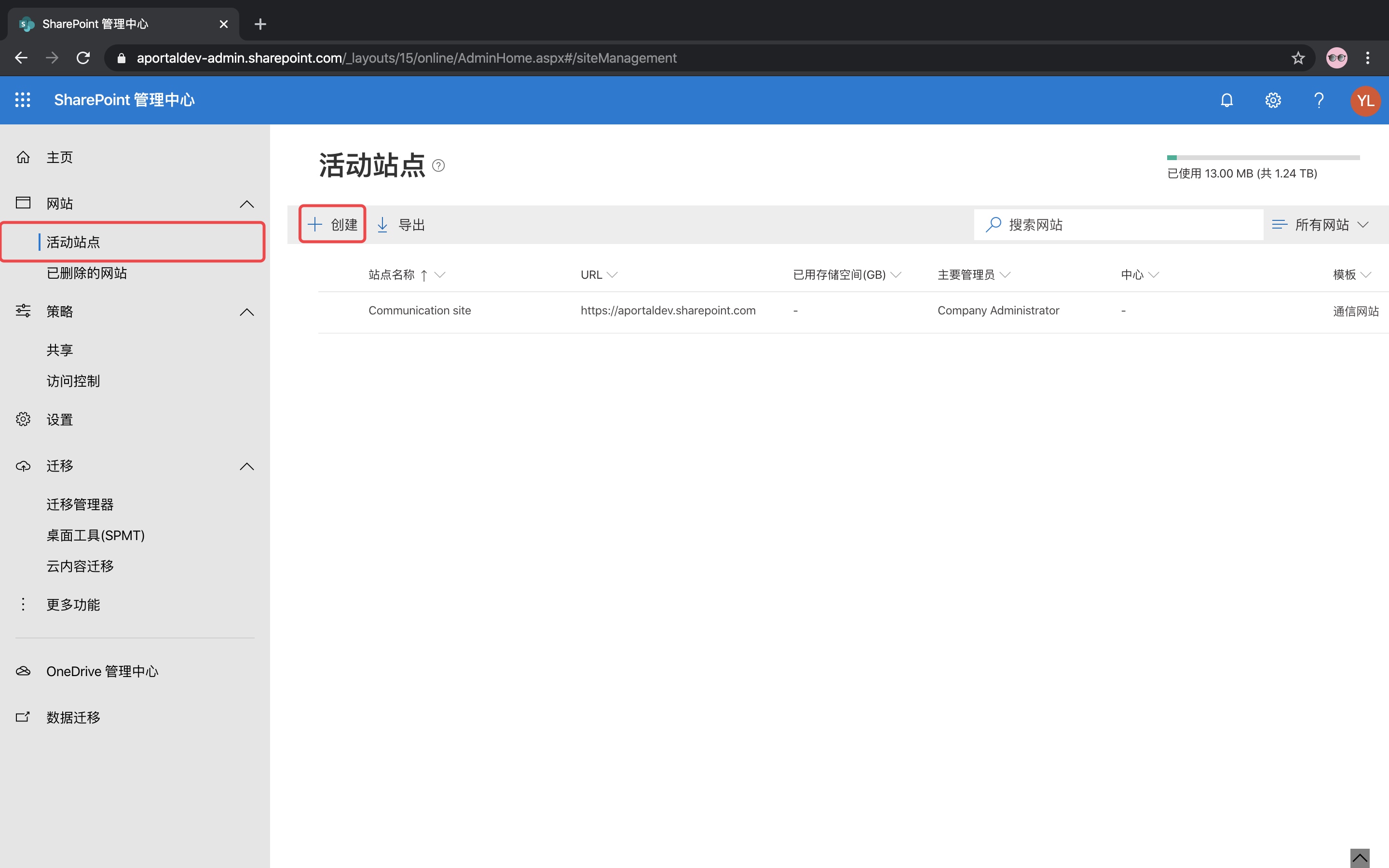The height and width of the screenshot is (868, 1389).
Task: Open the app launcher waffle icon
Action: 22,100
